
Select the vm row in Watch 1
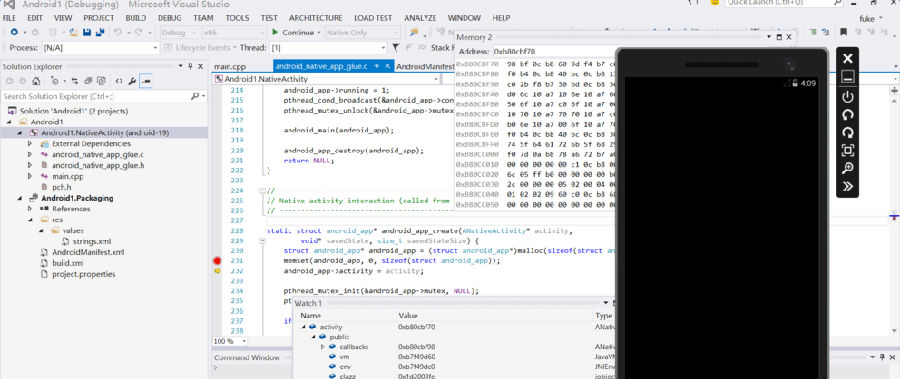coord(453,356)
